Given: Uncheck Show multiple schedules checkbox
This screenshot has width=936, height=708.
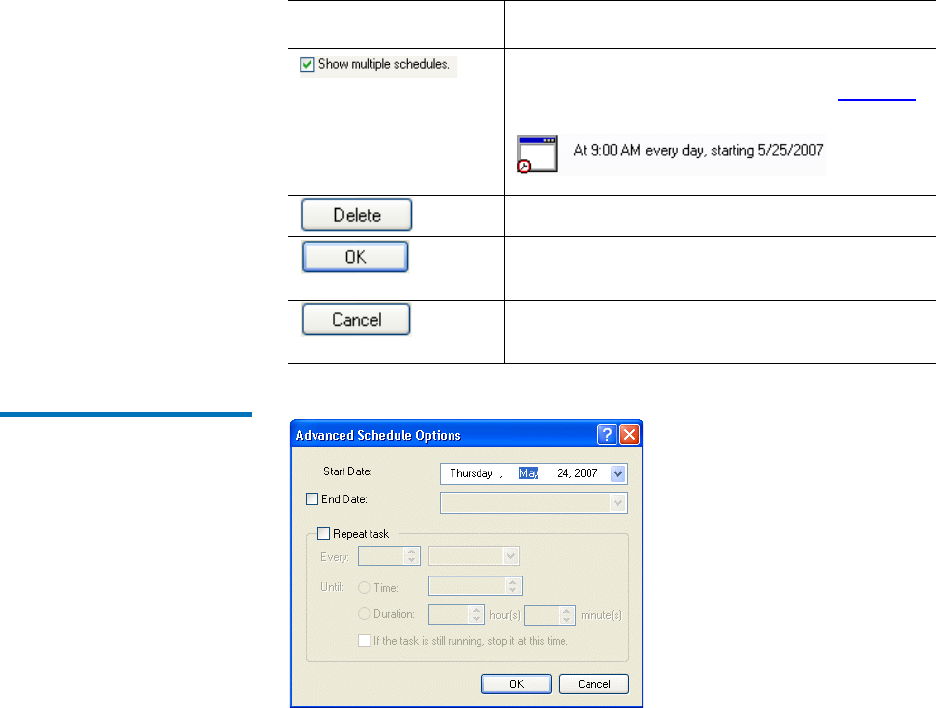Looking at the screenshot, I should [307, 64].
